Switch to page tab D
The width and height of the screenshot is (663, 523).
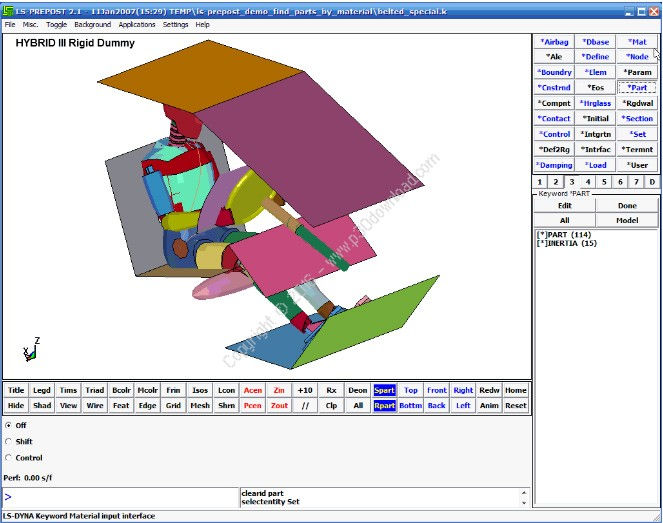point(652,182)
